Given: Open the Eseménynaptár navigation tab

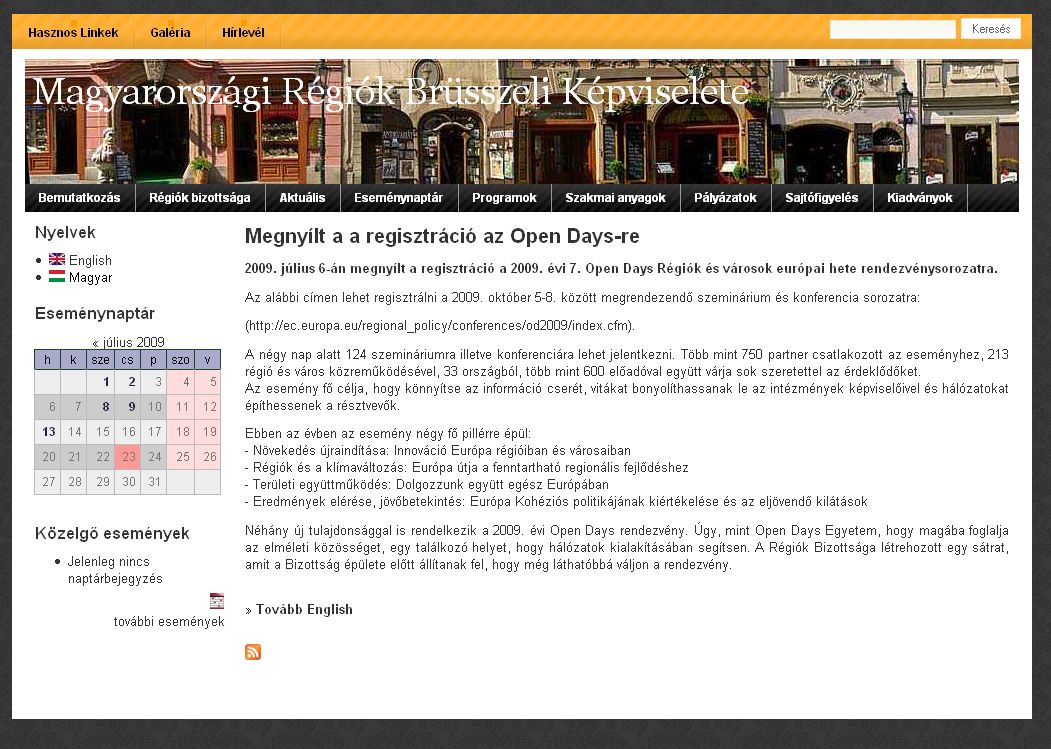Looking at the screenshot, I should pyautogui.click(x=398, y=198).
